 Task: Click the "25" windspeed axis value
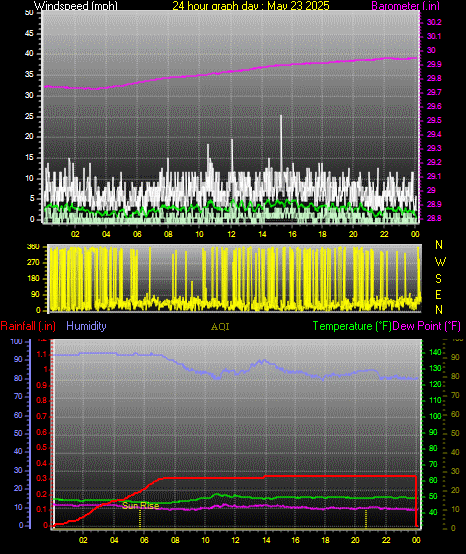pos(29,116)
